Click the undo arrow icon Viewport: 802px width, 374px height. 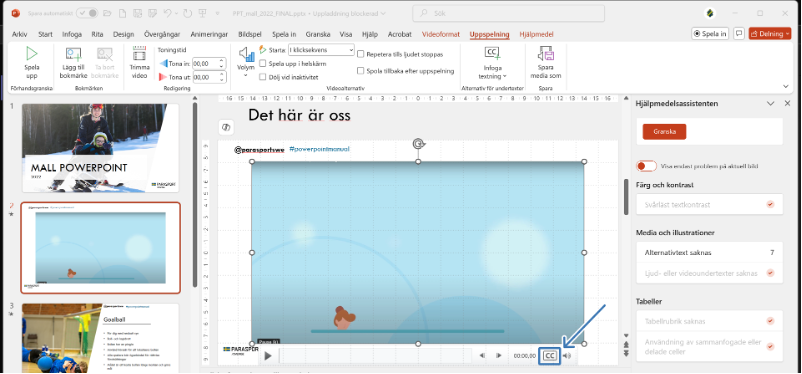pyautogui.click(x=167, y=13)
